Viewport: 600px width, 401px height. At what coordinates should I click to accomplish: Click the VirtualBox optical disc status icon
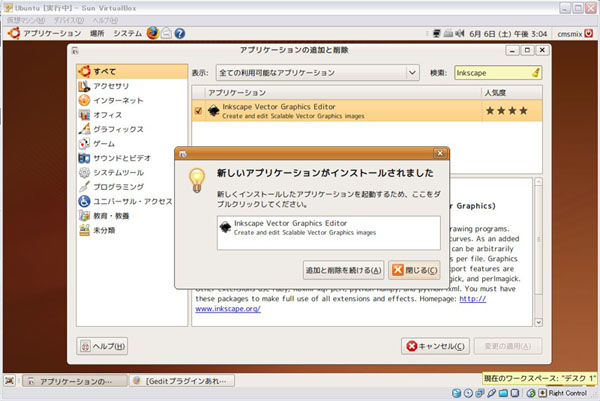click(468, 393)
